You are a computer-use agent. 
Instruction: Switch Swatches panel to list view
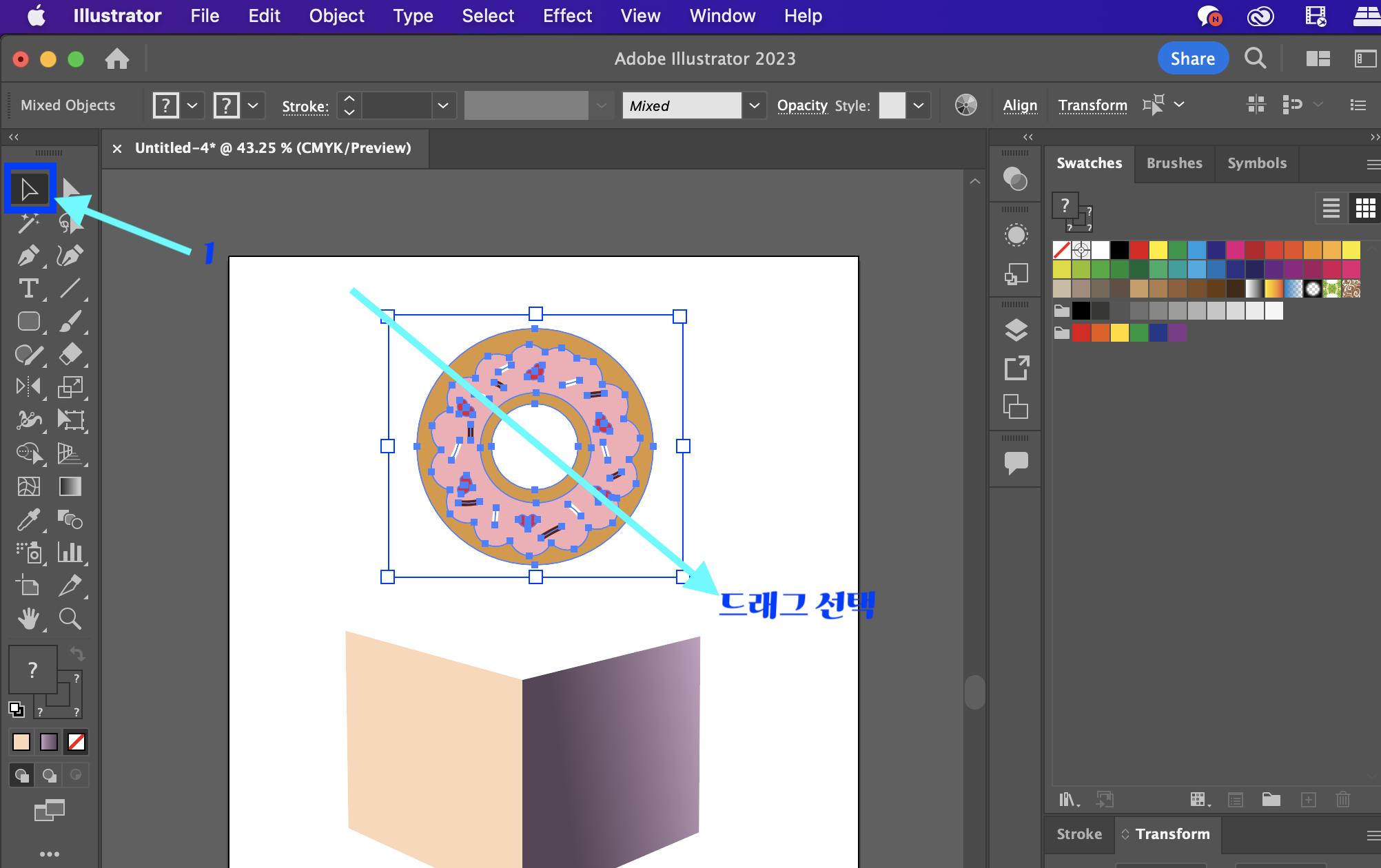(1331, 207)
